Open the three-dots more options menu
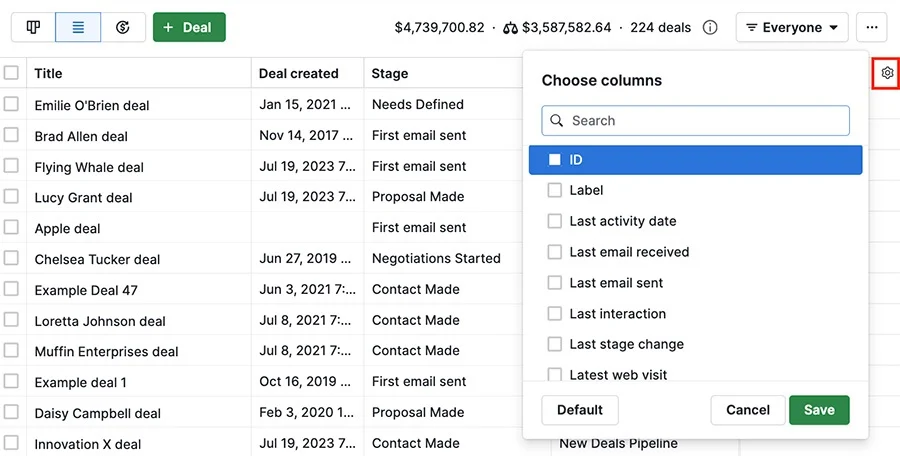Screen dimensions: 900x456 pos(872,27)
